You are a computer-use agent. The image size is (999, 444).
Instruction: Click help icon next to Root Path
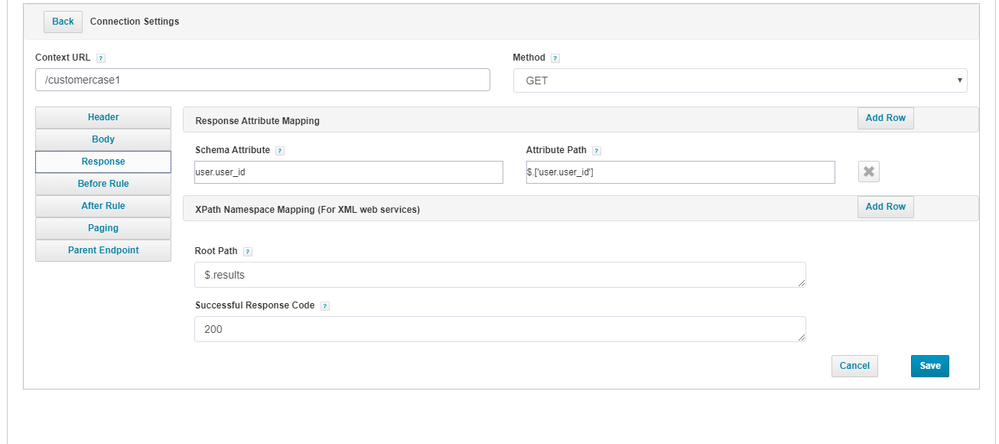point(247,252)
